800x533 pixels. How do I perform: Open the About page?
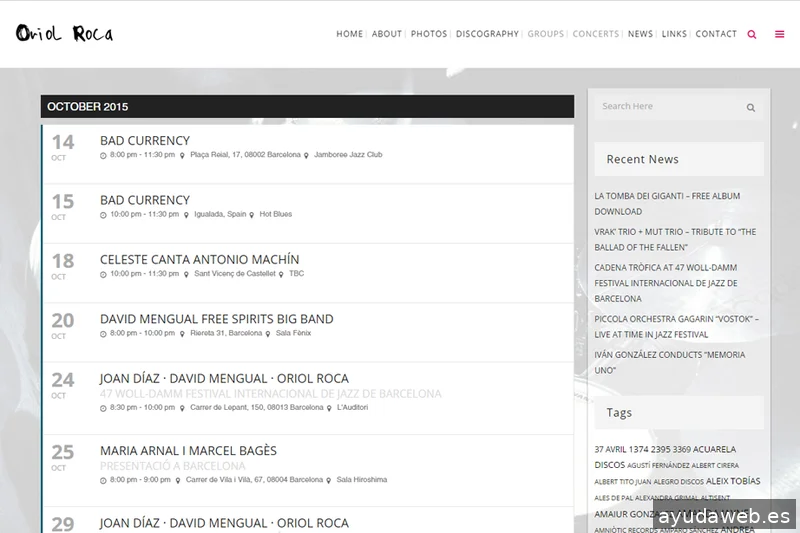[387, 34]
